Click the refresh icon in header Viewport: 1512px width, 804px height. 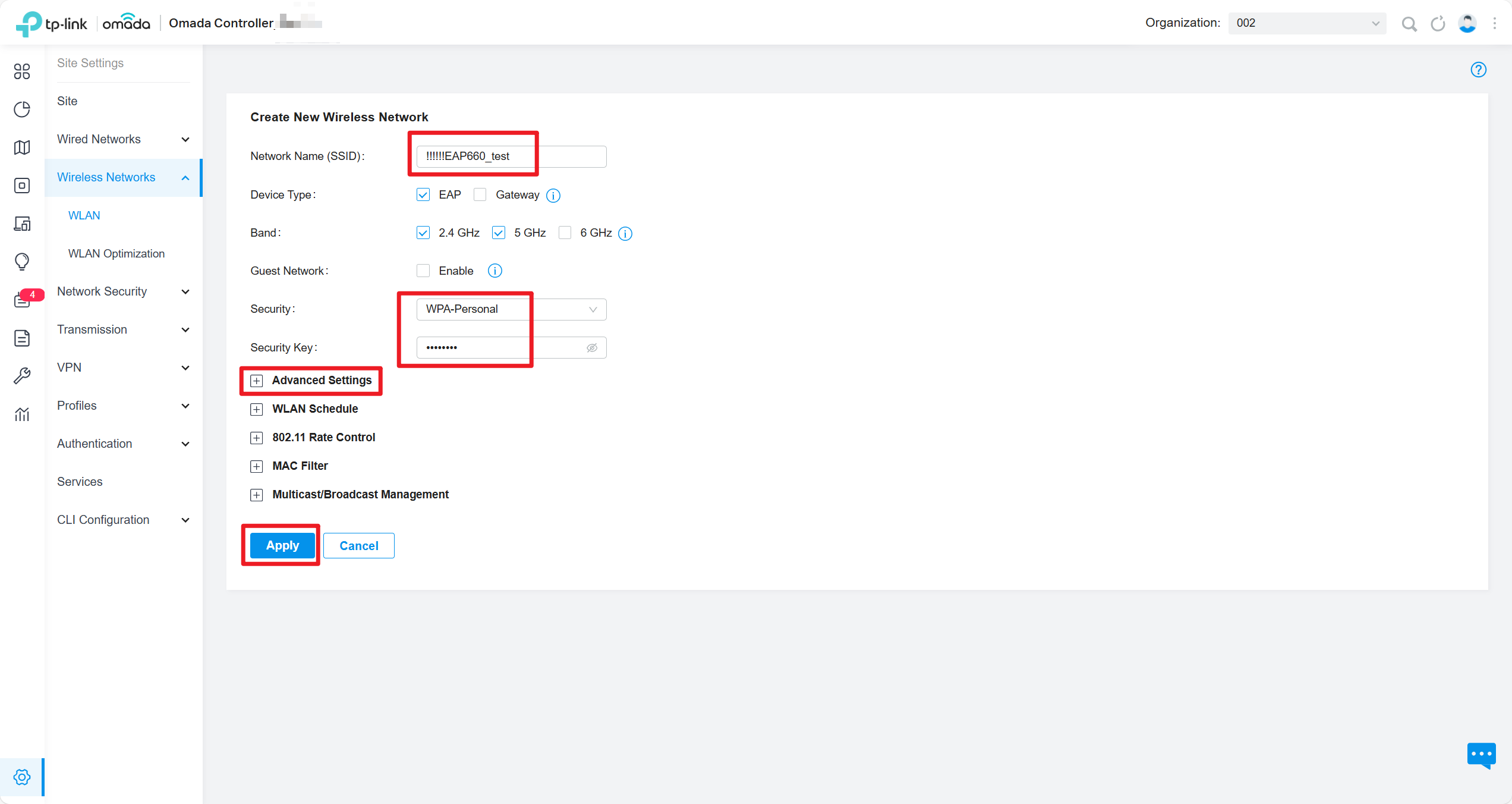(1438, 23)
